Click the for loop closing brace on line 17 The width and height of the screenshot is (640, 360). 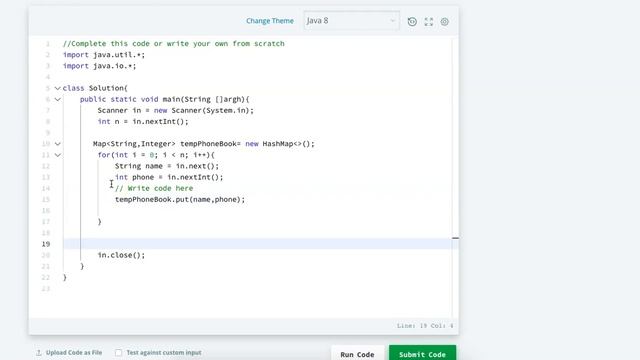pyautogui.click(x=99, y=222)
